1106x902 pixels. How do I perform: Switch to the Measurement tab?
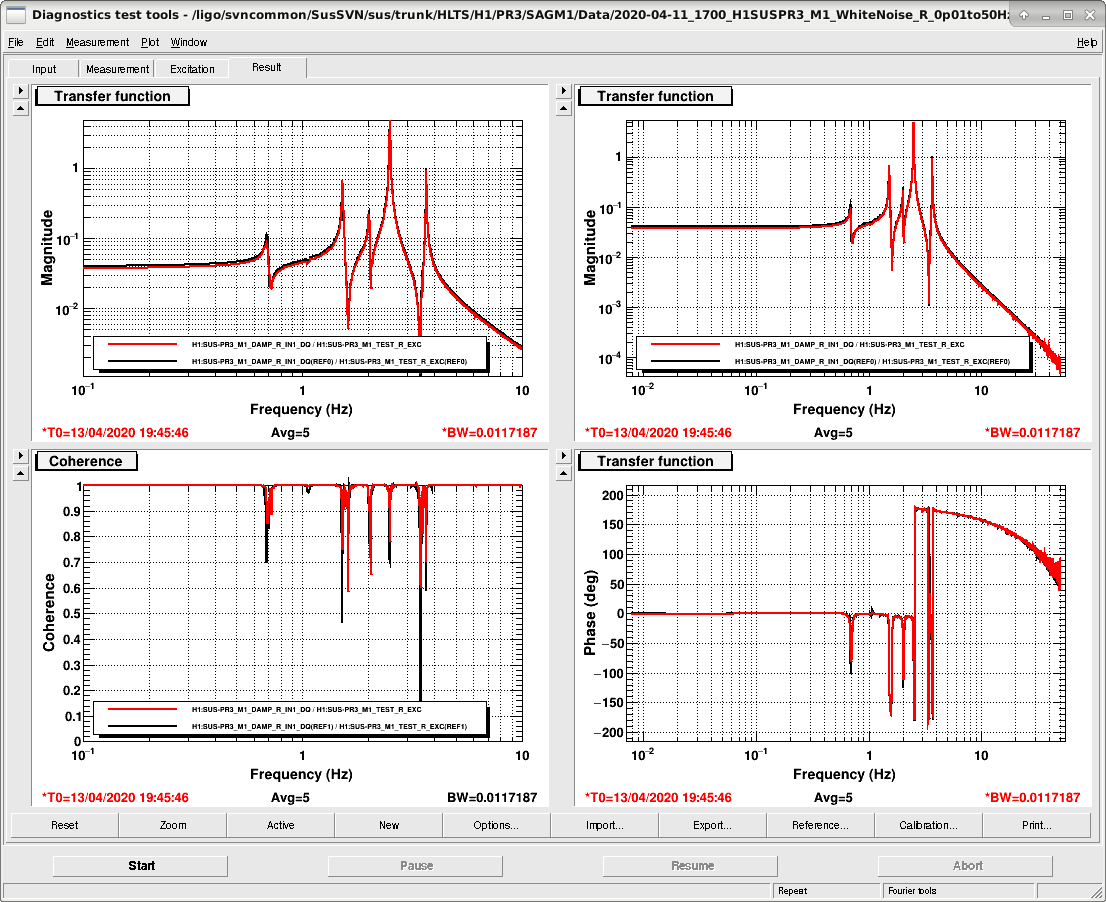(x=117, y=69)
